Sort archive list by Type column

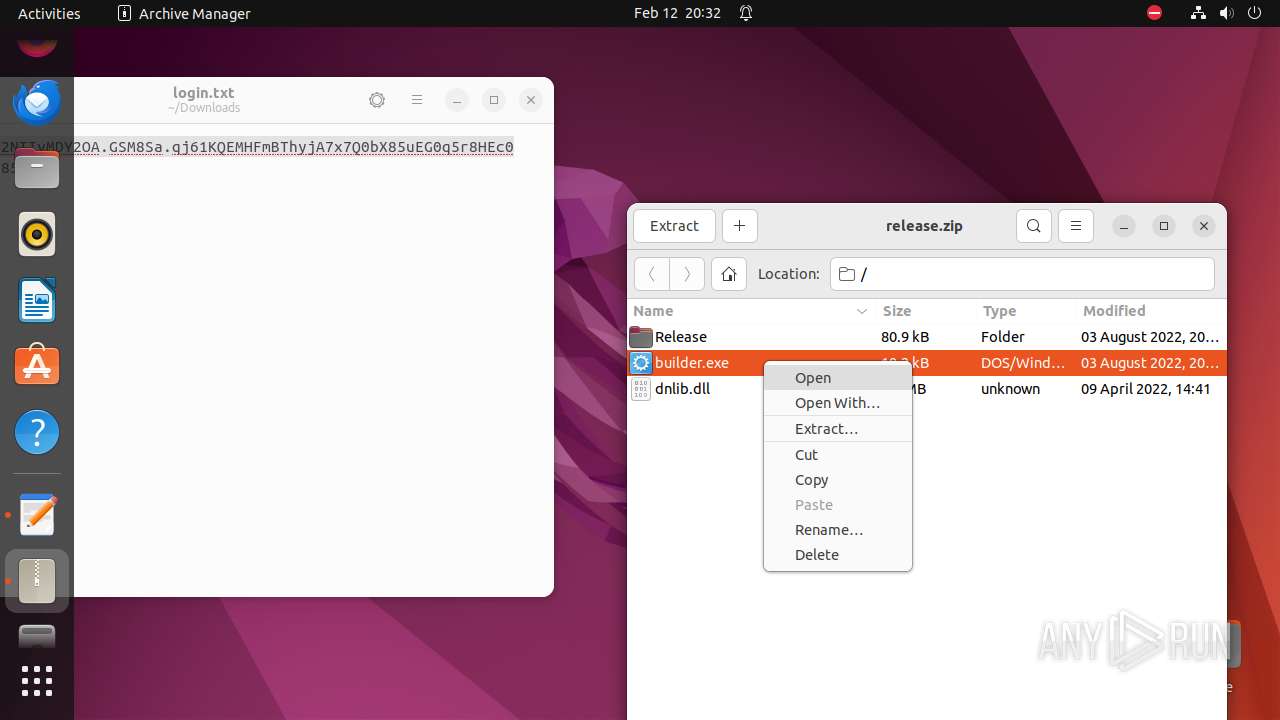coord(1026,311)
